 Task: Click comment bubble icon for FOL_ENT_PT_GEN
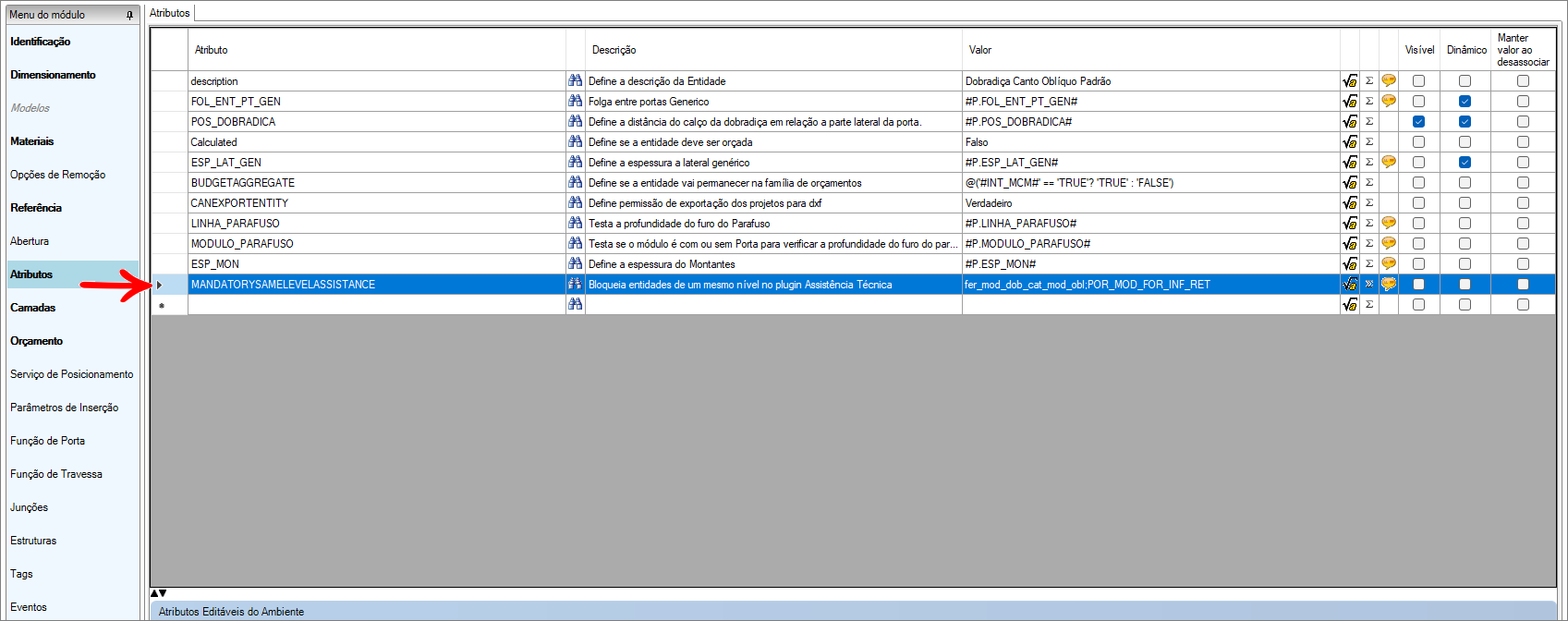pyautogui.click(x=1388, y=102)
